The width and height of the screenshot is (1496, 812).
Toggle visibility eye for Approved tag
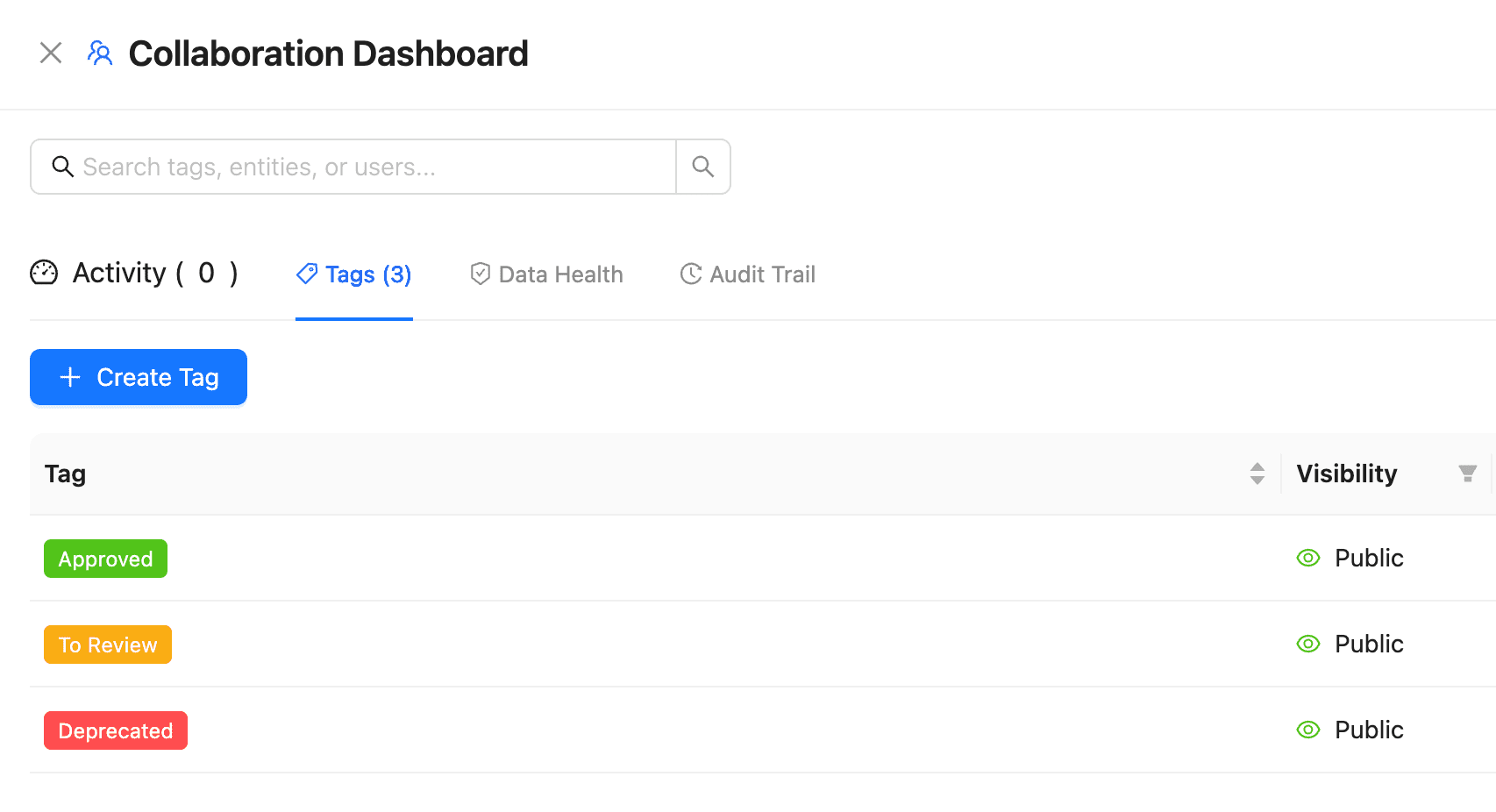pos(1308,558)
